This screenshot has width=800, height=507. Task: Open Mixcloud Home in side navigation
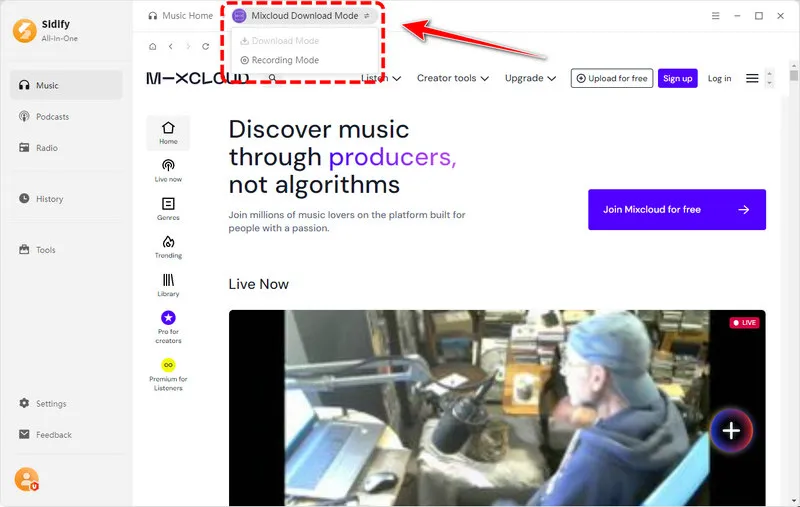(x=168, y=133)
